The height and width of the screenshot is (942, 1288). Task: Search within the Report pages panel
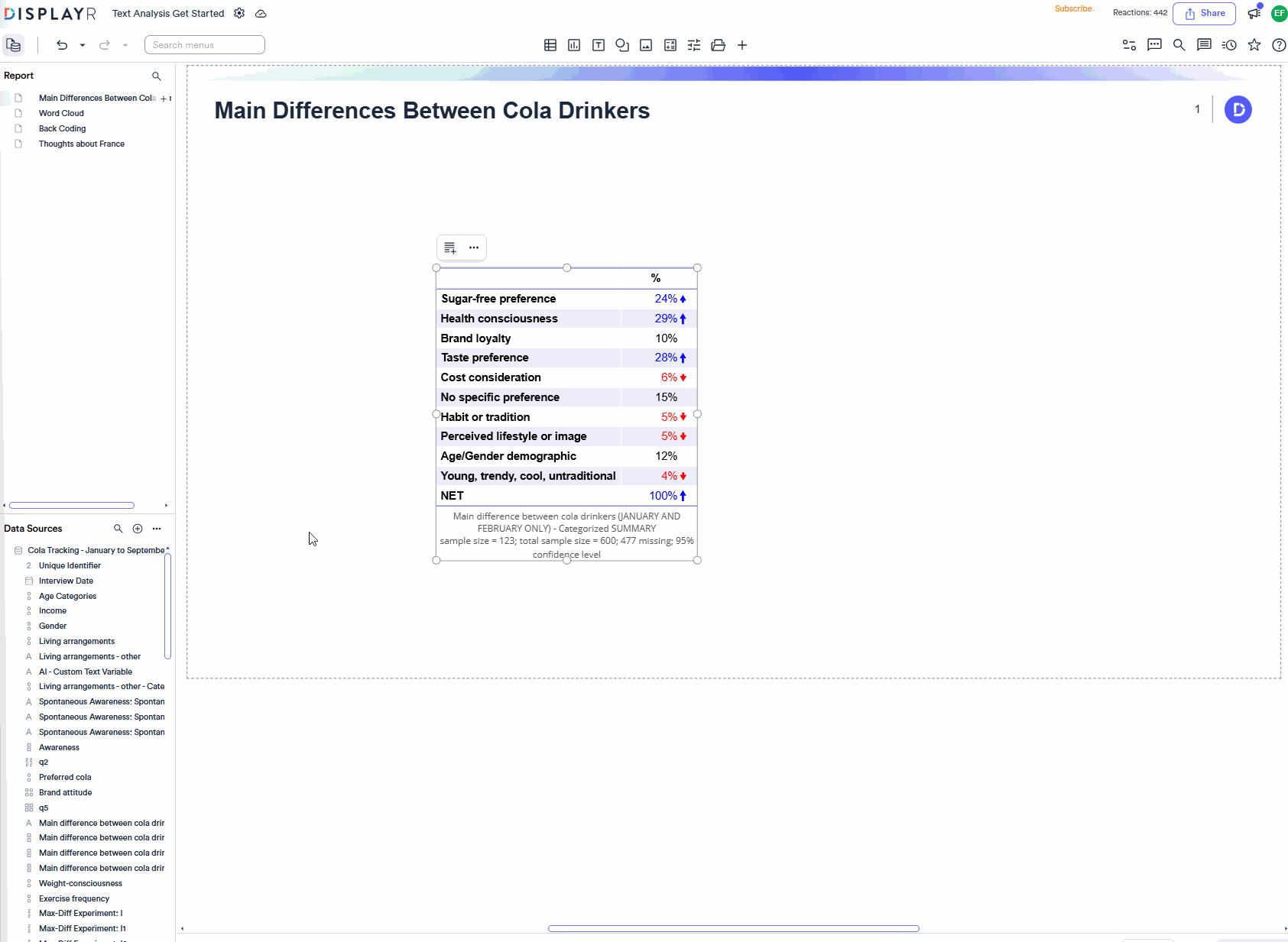point(157,76)
